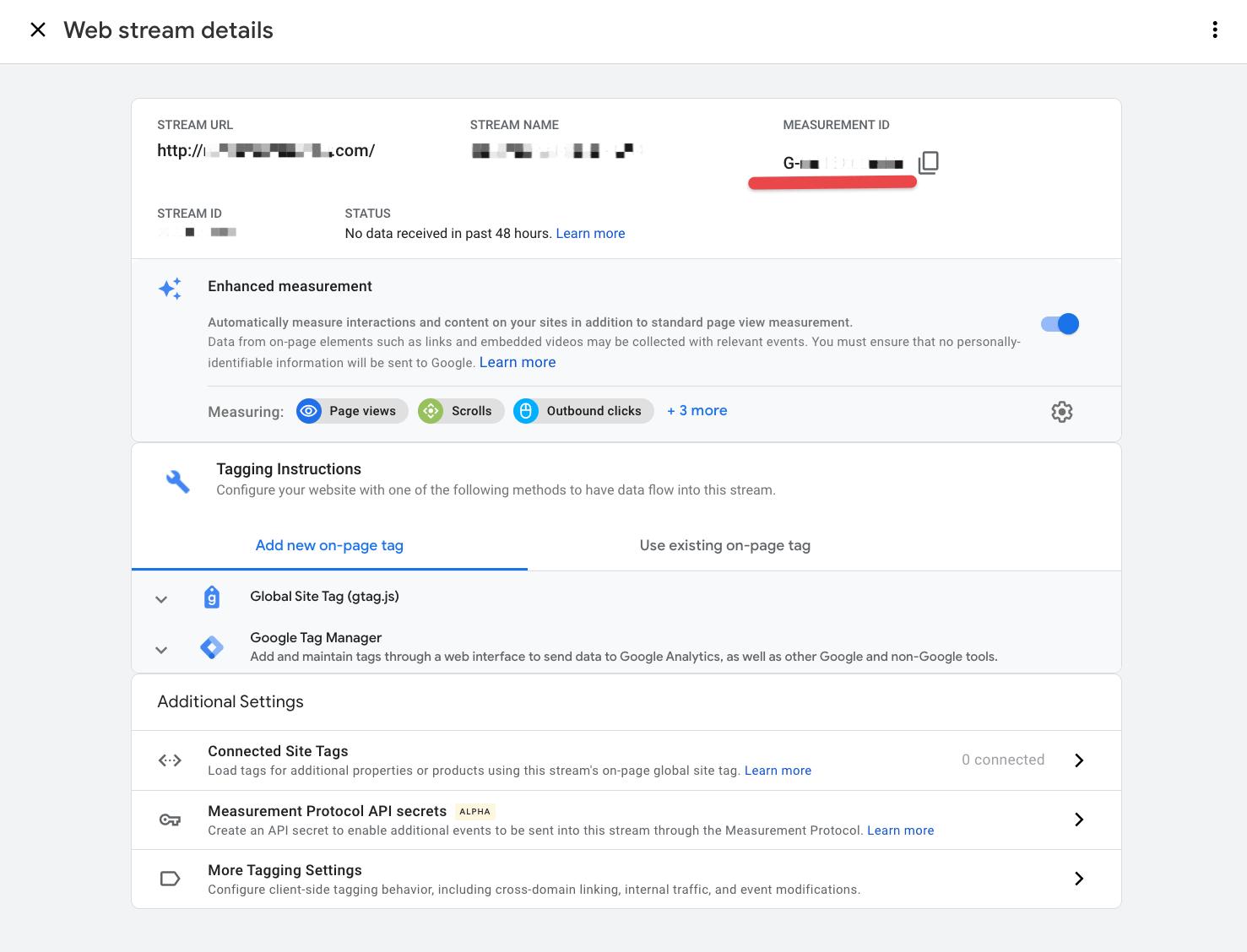Close the Web stream details panel

(38, 30)
